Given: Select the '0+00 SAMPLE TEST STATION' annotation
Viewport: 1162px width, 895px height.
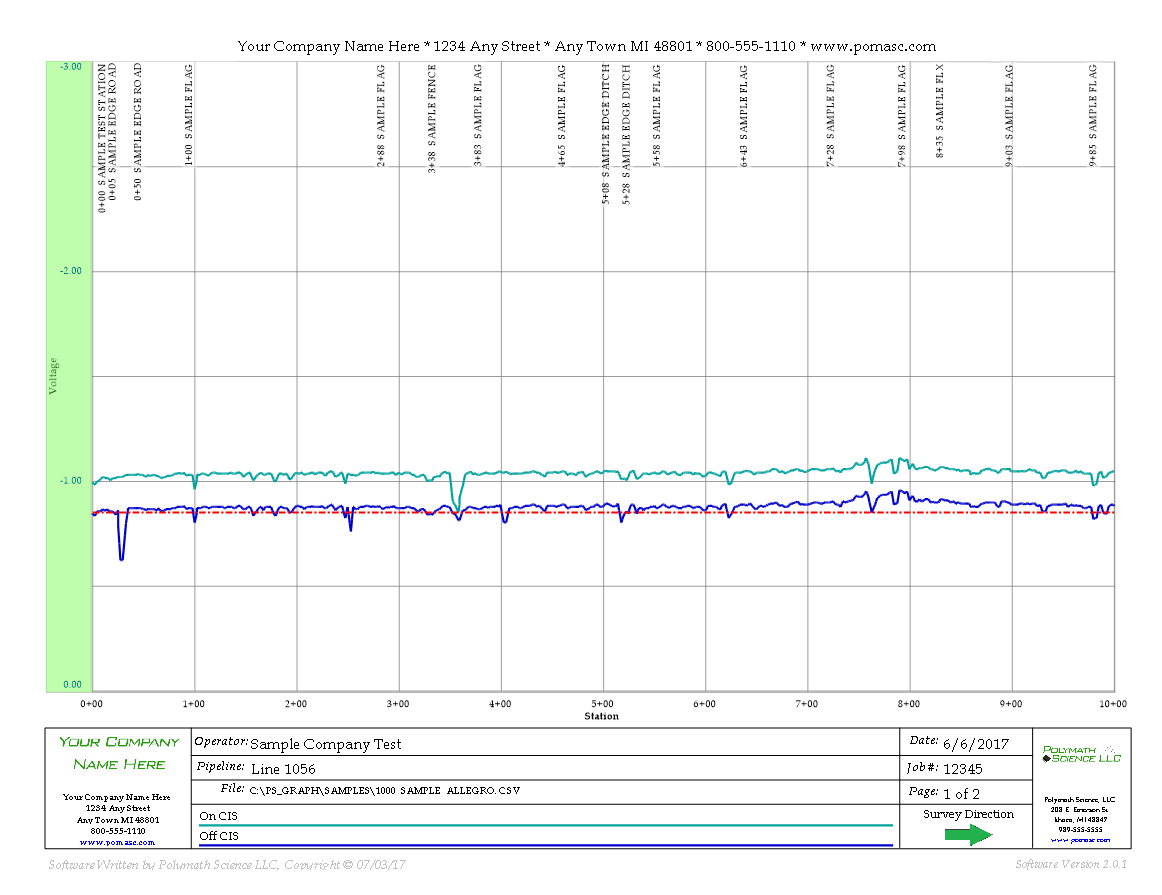Looking at the screenshot, I should [x=101, y=138].
